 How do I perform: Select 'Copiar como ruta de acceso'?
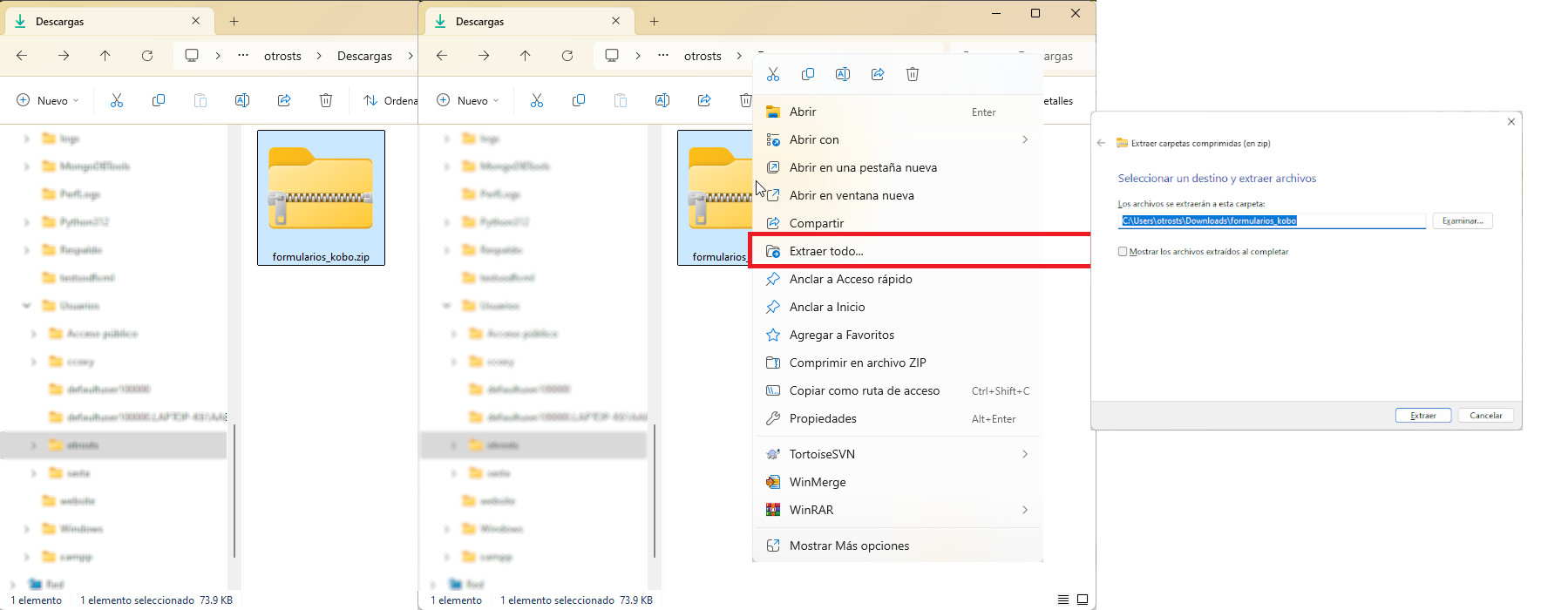click(898, 390)
